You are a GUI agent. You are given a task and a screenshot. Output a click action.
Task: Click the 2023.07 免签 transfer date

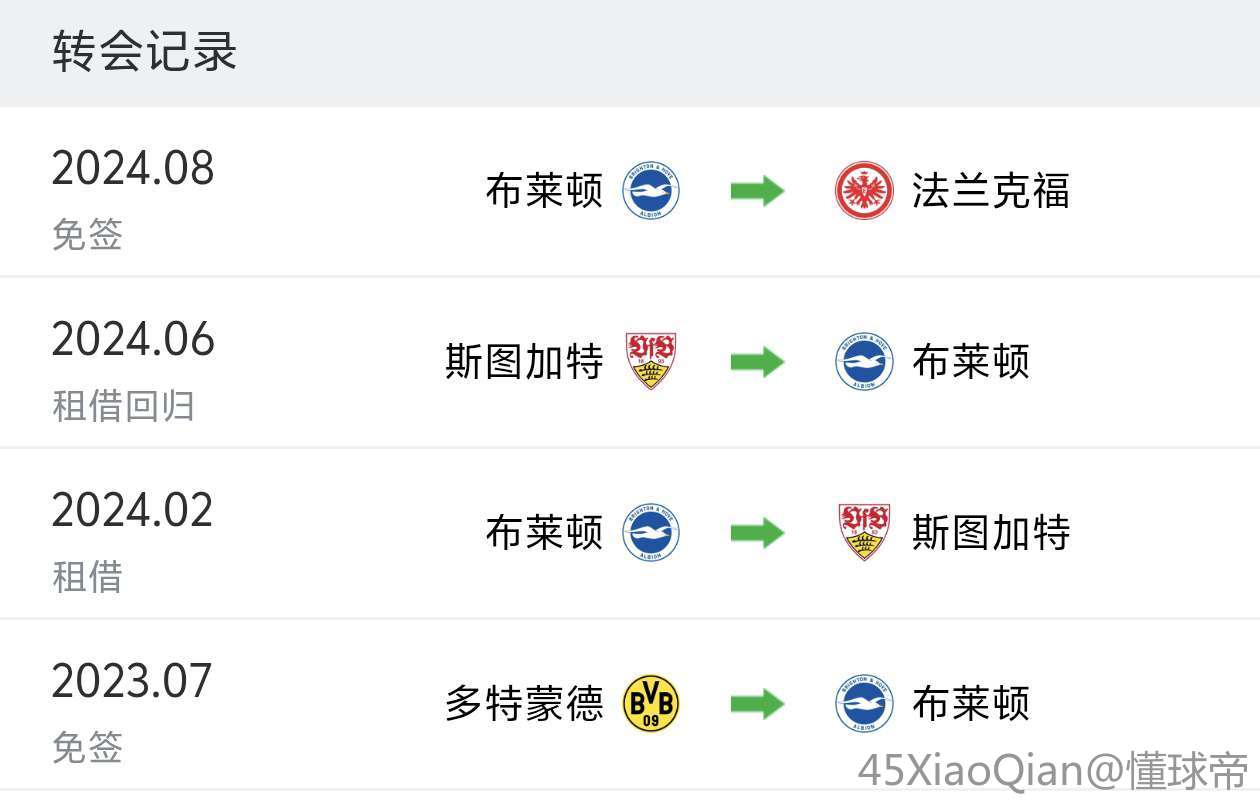pos(132,682)
